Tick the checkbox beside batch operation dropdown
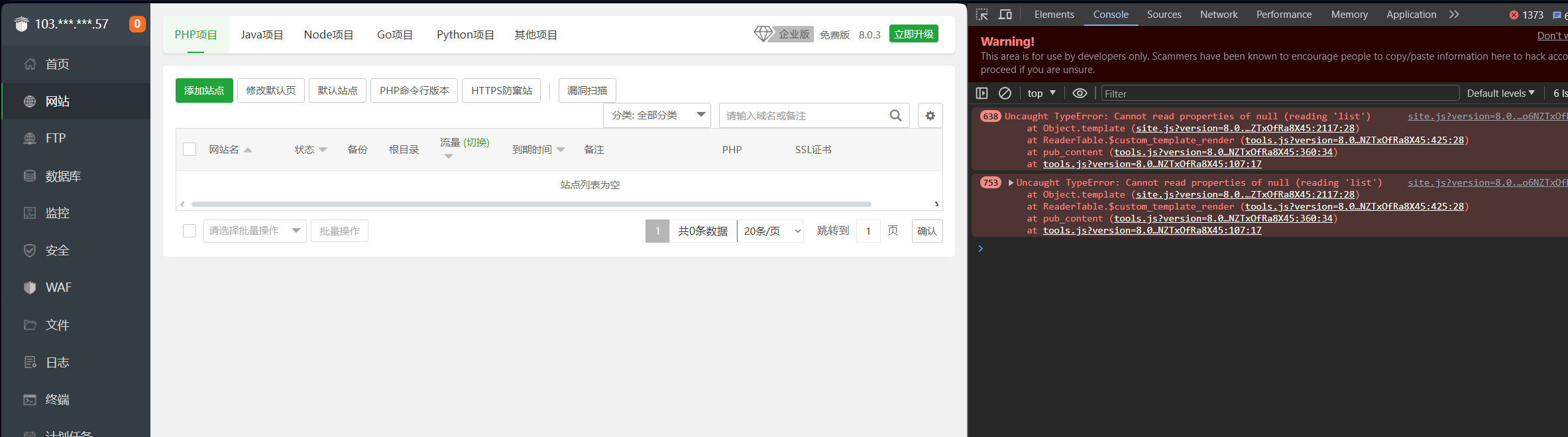 pyautogui.click(x=190, y=231)
